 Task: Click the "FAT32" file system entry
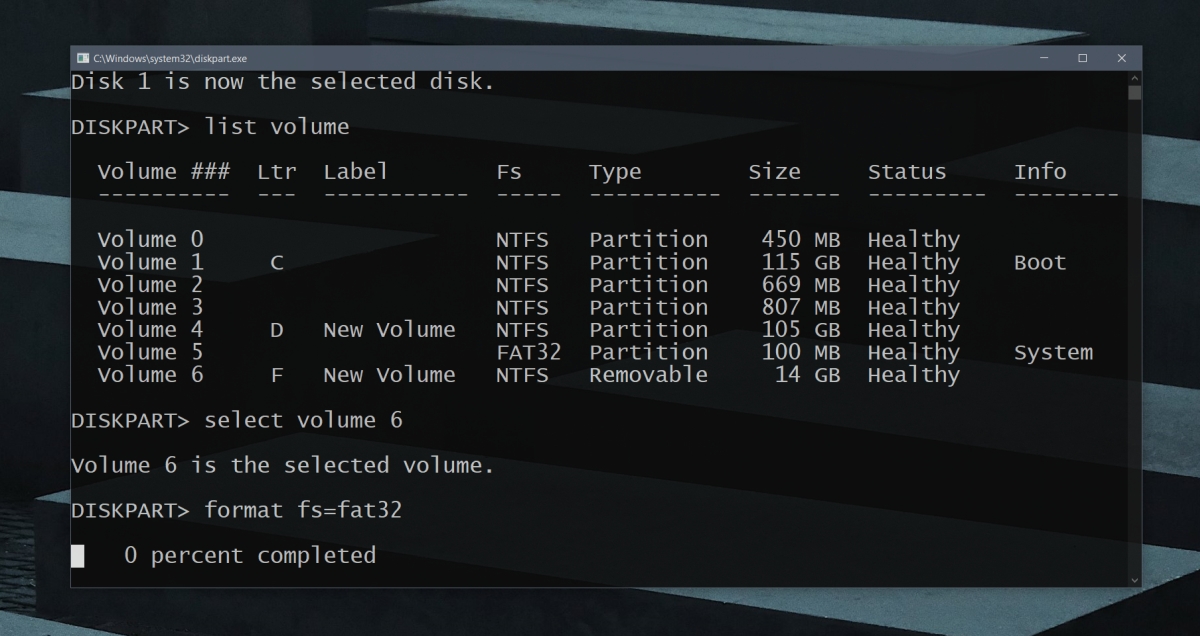pyautogui.click(x=528, y=352)
